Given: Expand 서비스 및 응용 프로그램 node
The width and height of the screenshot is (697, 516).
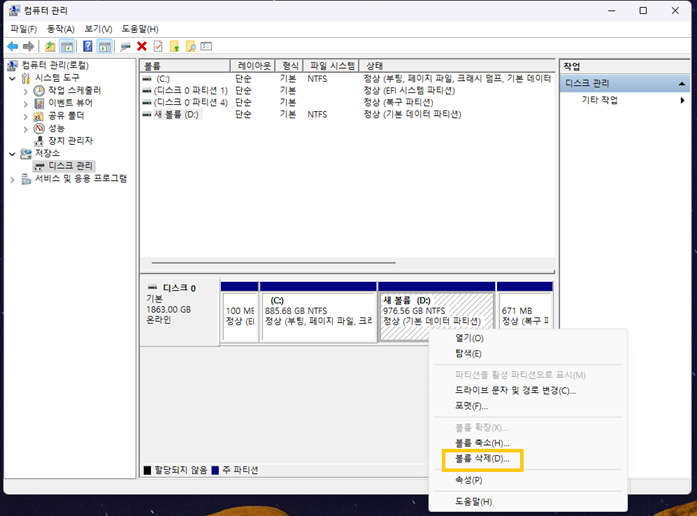Looking at the screenshot, I should click(x=12, y=180).
